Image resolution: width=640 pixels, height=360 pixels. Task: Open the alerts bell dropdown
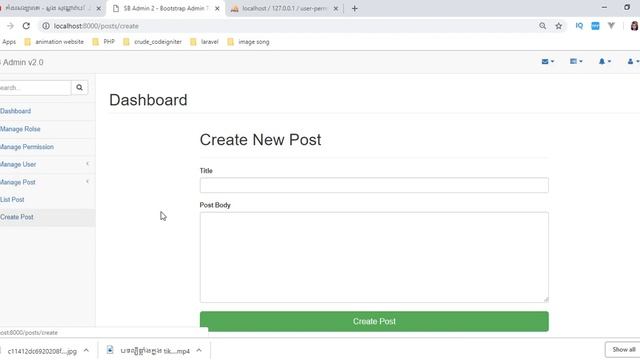[x=604, y=61]
